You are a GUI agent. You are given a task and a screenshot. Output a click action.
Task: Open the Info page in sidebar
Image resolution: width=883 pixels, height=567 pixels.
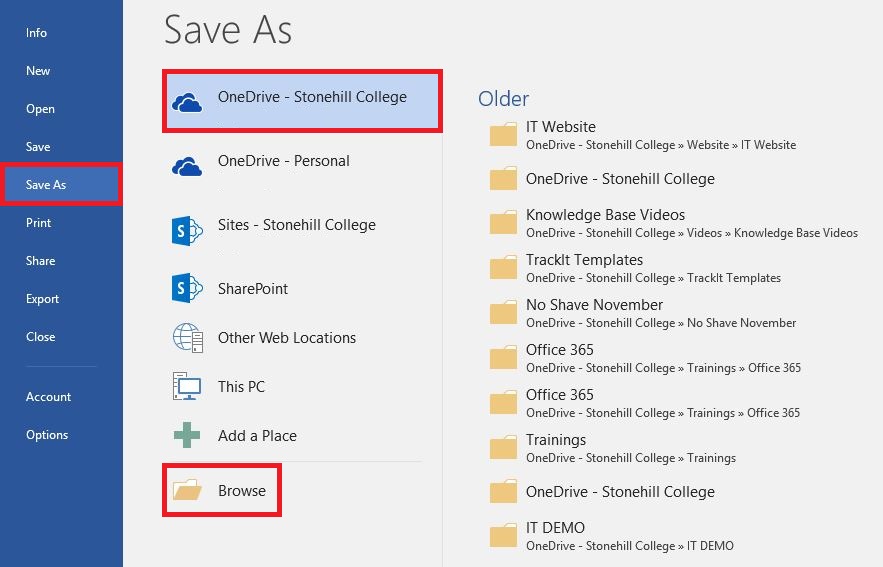pos(36,33)
